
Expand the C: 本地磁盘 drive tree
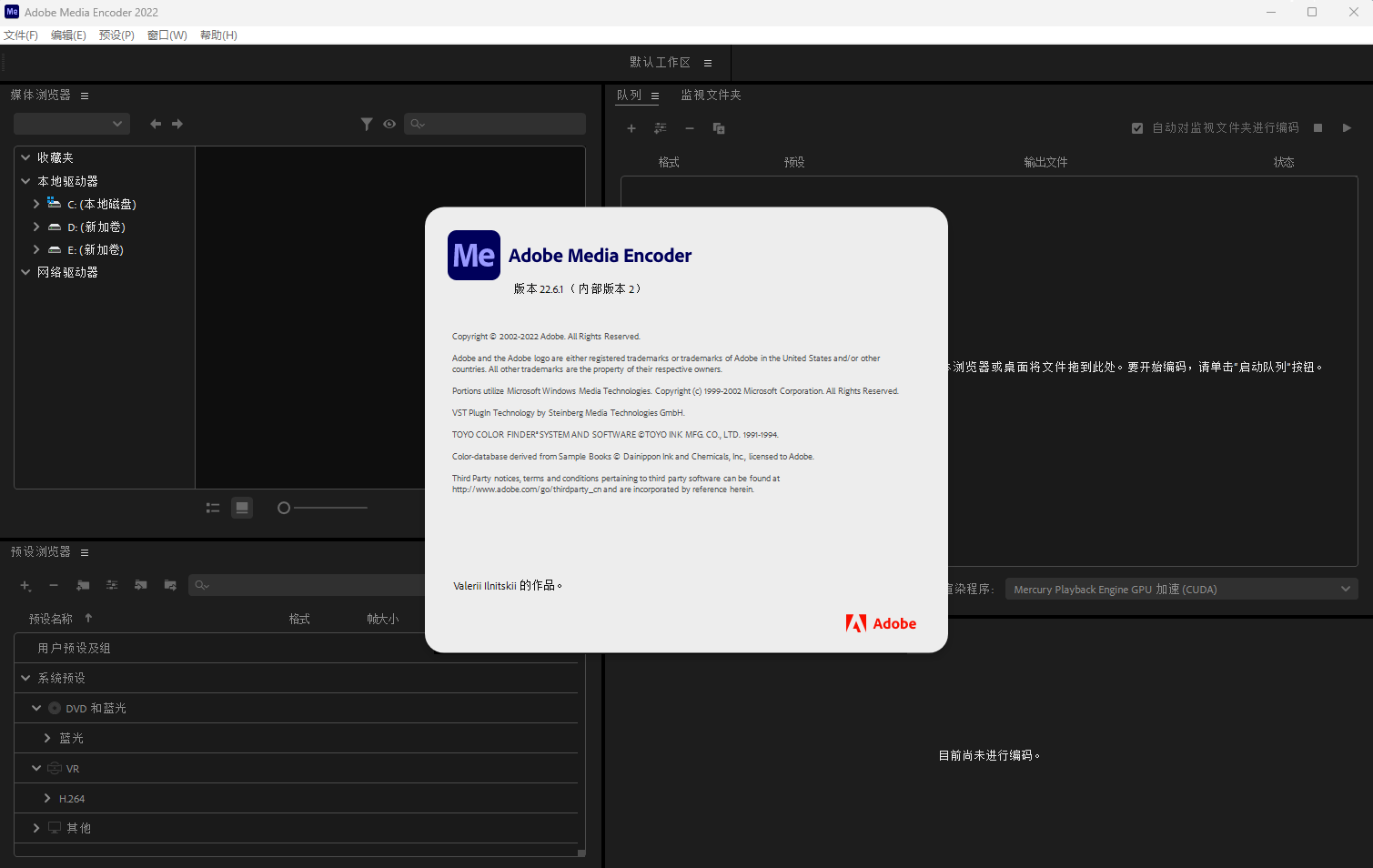(x=36, y=204)
